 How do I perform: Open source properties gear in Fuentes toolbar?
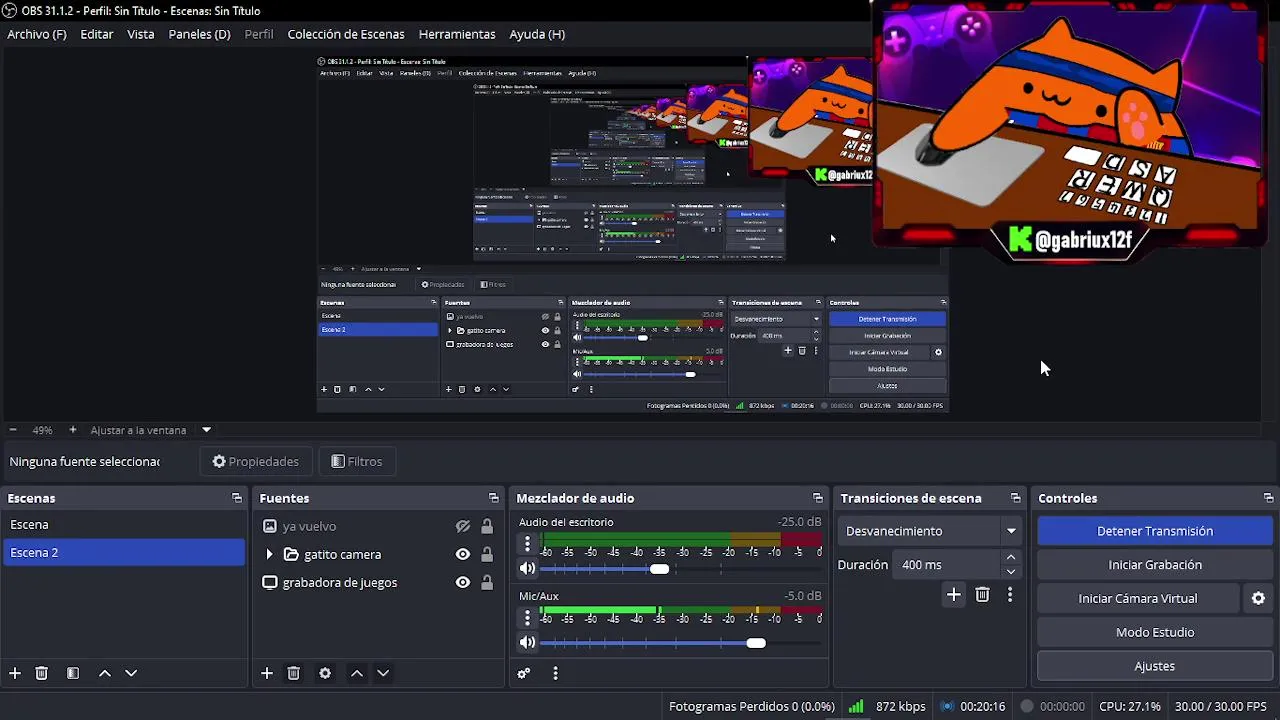pos(325,673)
